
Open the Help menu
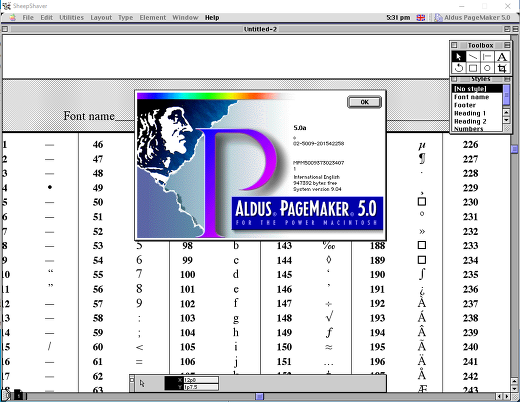212,18
